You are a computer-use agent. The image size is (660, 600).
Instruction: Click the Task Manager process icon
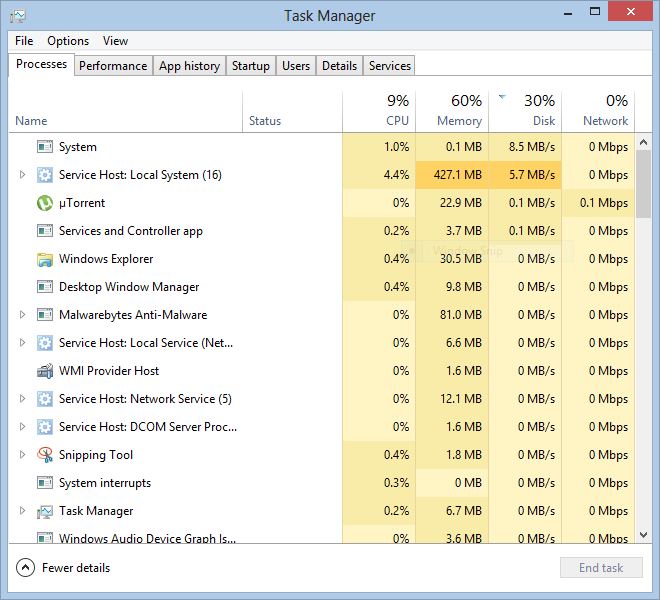click(x=44, y=511)
